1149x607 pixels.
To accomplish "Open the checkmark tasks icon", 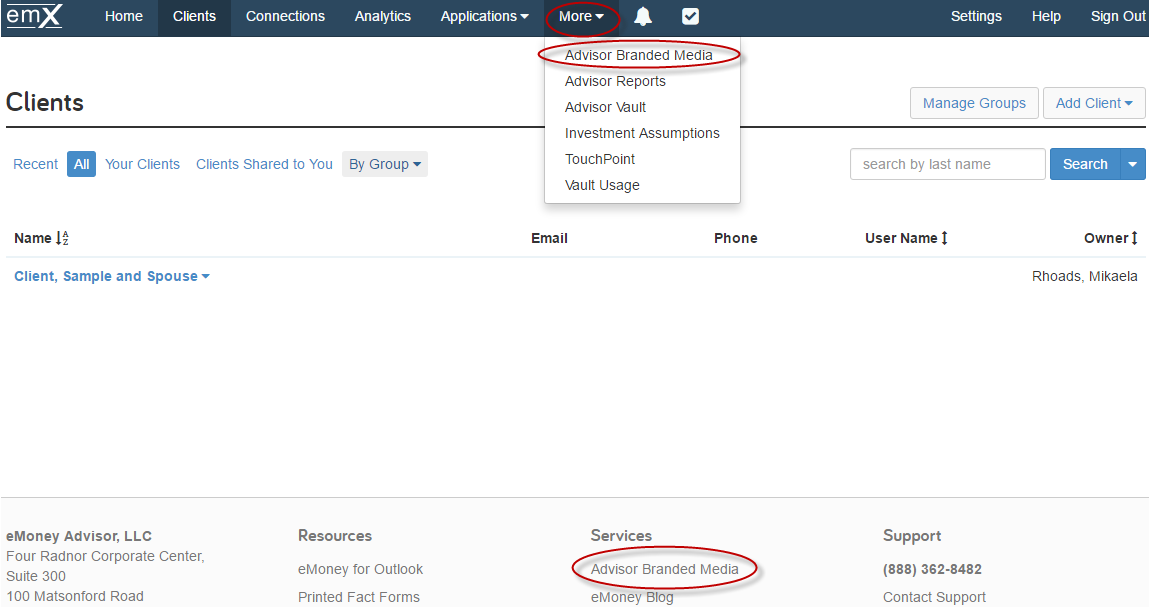I will point(690,16).
